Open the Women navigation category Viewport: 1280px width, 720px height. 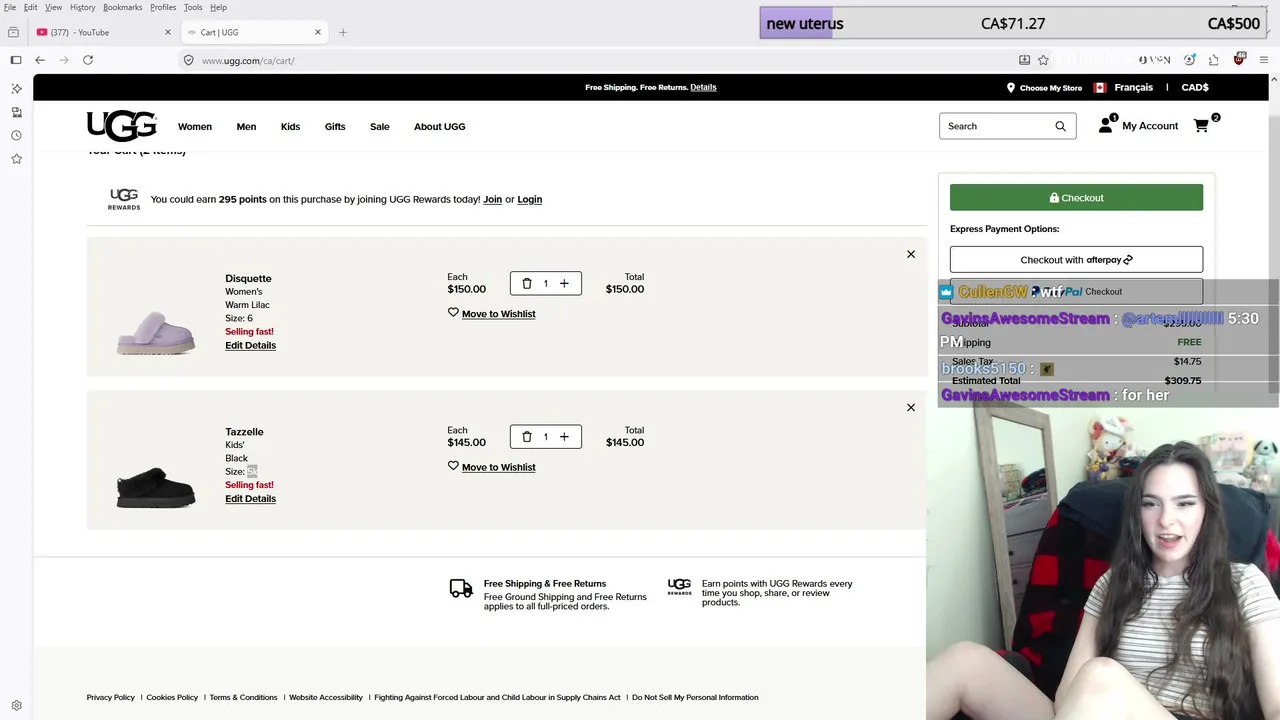click(195, 126)
